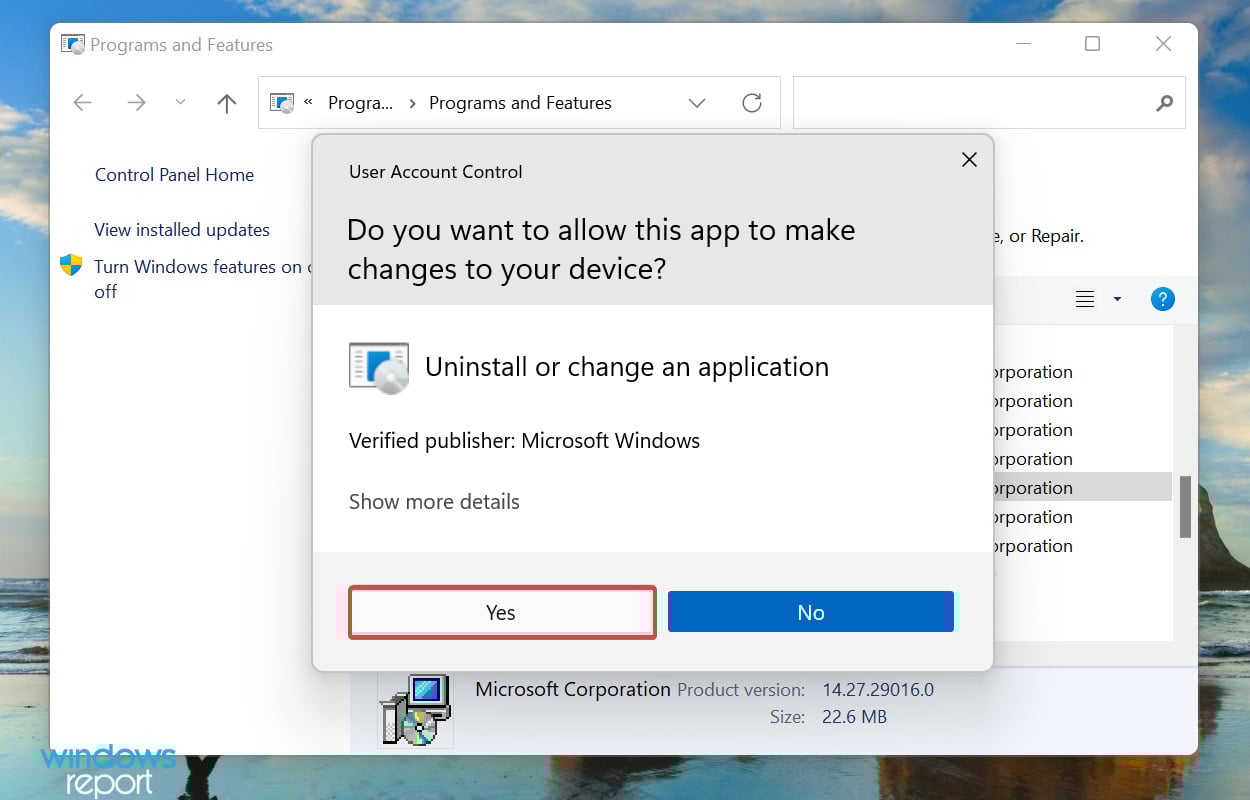Close the User Account Control dialog
Viewport: 1250px width, 800px height.
(969, 160)
